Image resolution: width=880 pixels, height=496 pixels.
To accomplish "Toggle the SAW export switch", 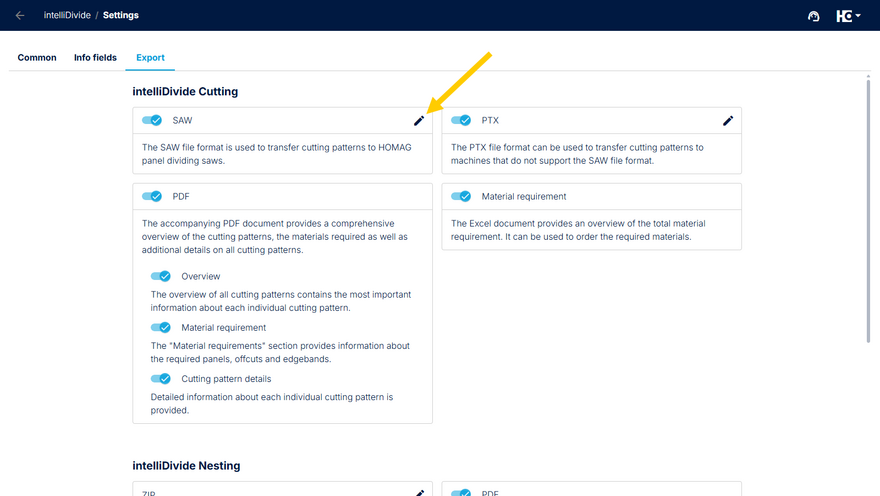I will (152, 120).
